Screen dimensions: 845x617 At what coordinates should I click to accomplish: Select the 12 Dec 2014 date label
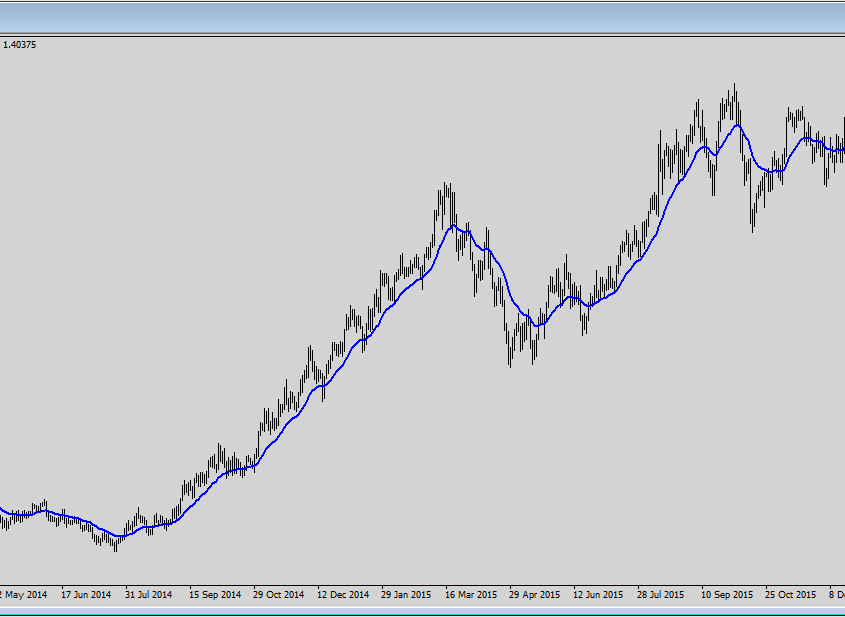(343, 595)
